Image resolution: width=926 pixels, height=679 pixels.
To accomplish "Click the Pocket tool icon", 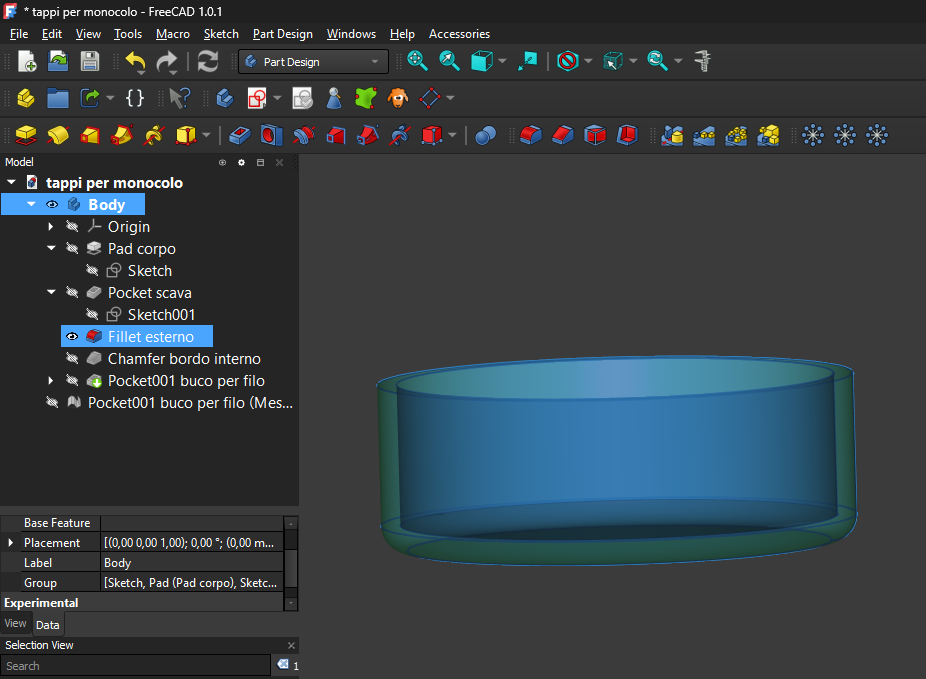I will click(240, 135).
